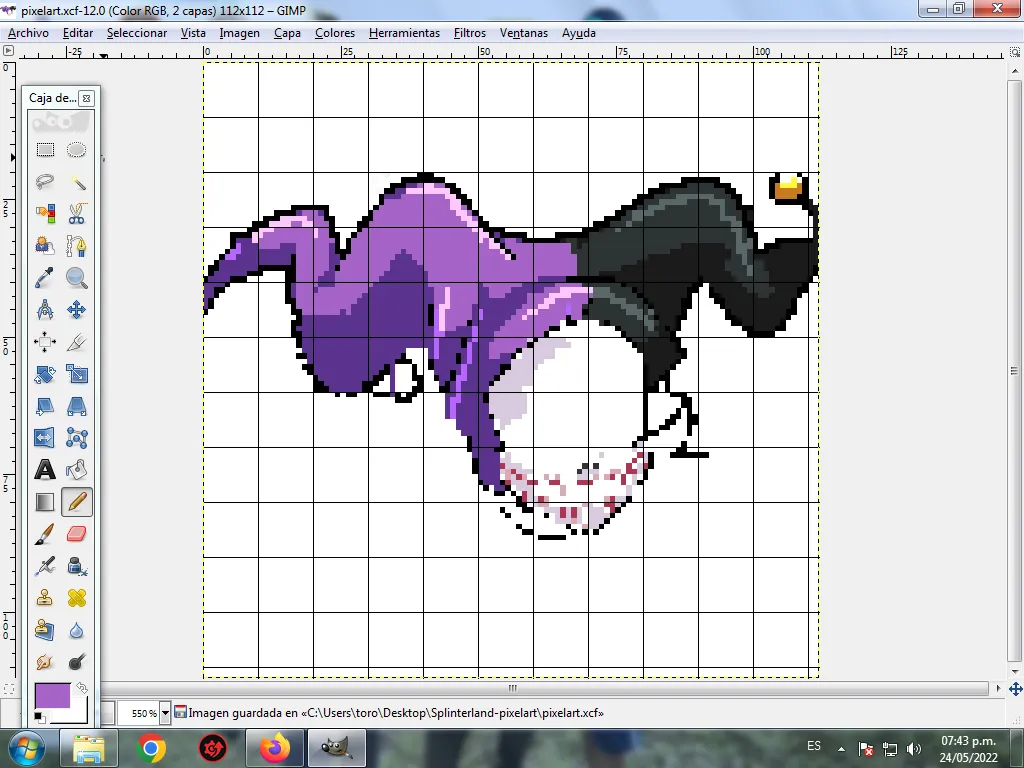Close the Caja de herramientas panel
Image resolution: width=1024 pixels, height=768 pixels.
point(86,99)
